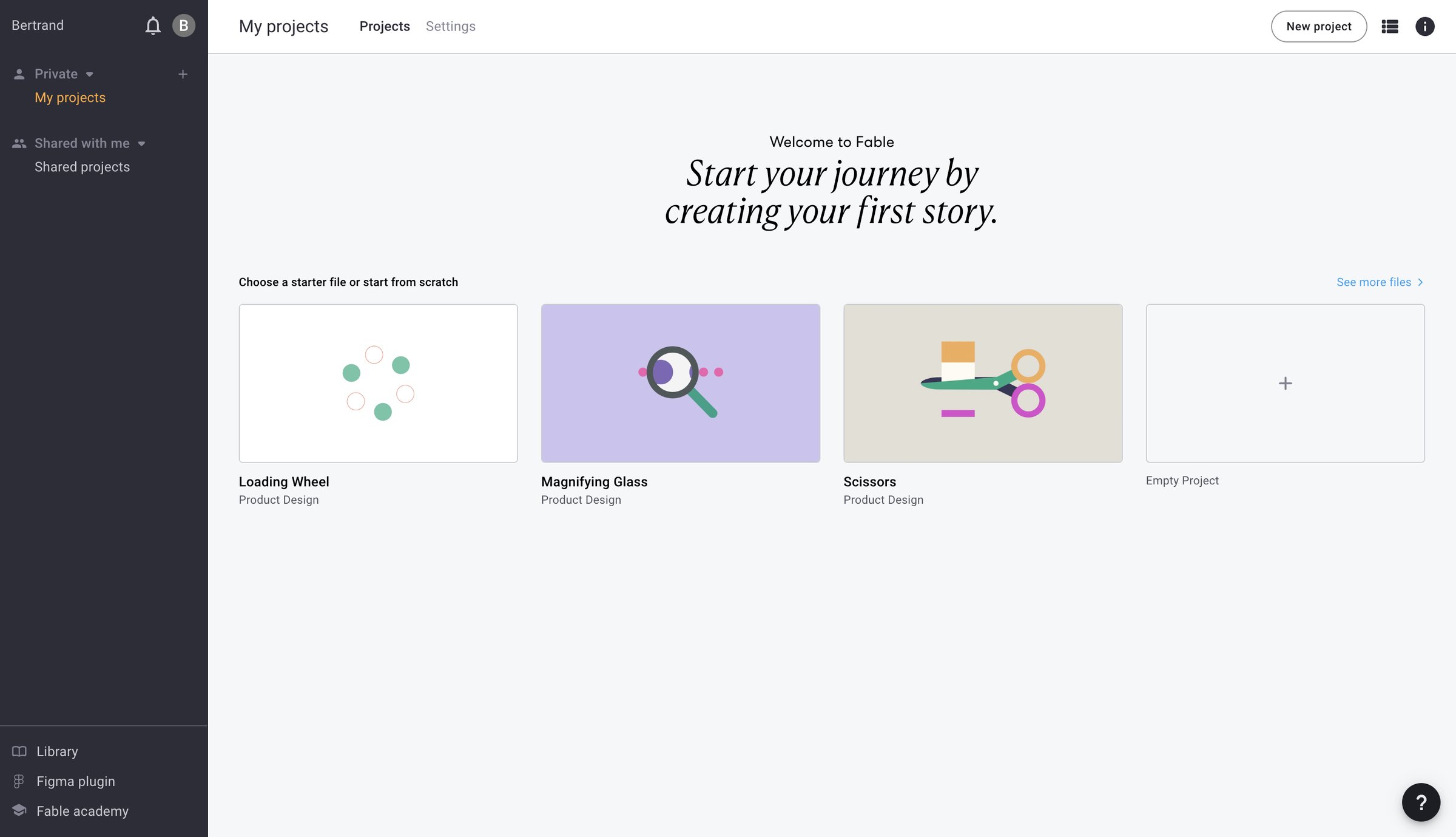Open the Library link
This screenshot has width=1456, height=837.
coord(57,751)
